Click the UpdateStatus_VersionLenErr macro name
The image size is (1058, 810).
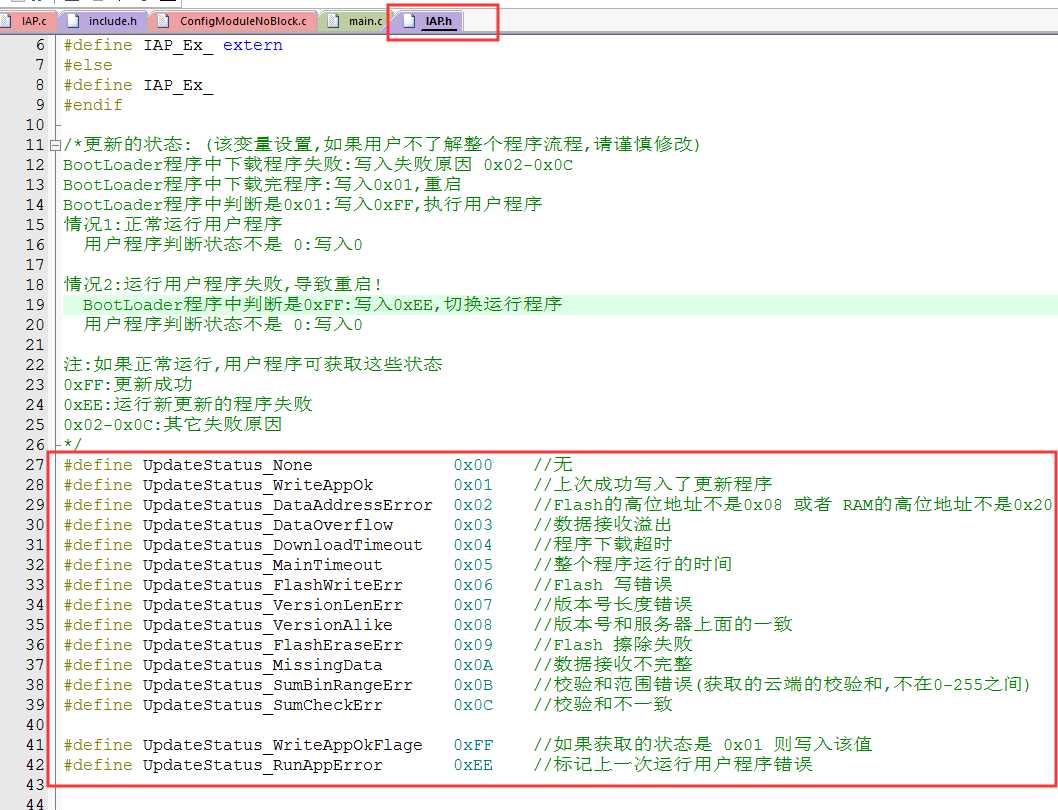[x=273, y=605]
